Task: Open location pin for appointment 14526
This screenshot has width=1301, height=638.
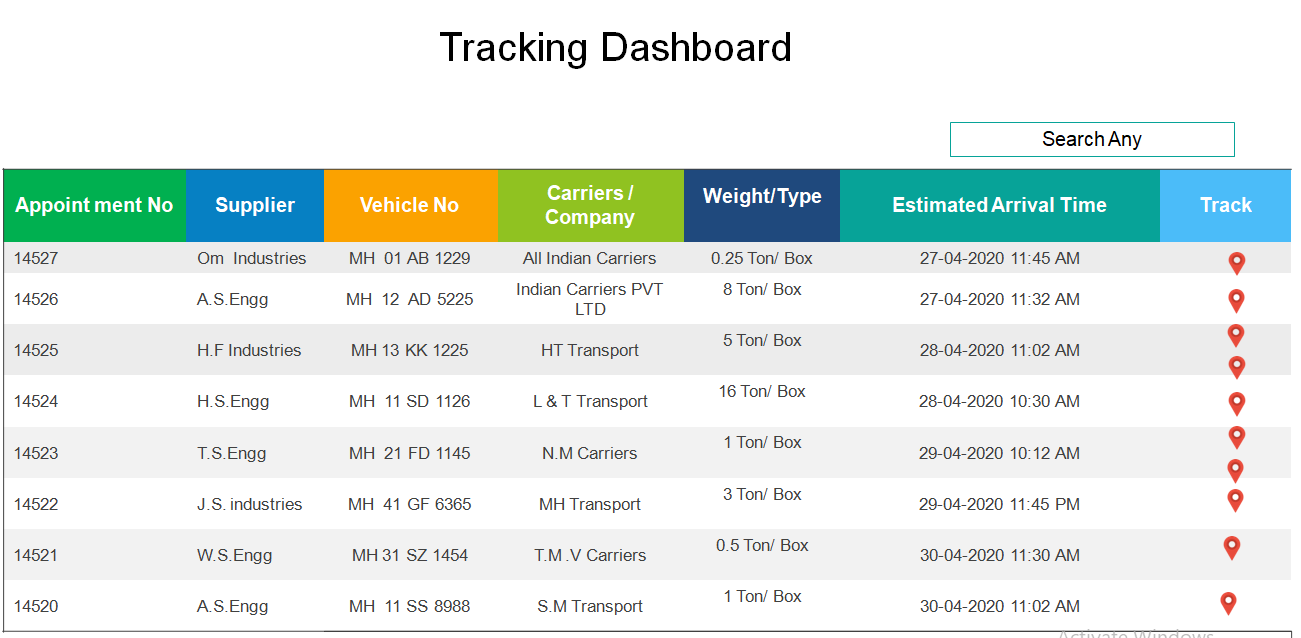Action: [1236, 300]
